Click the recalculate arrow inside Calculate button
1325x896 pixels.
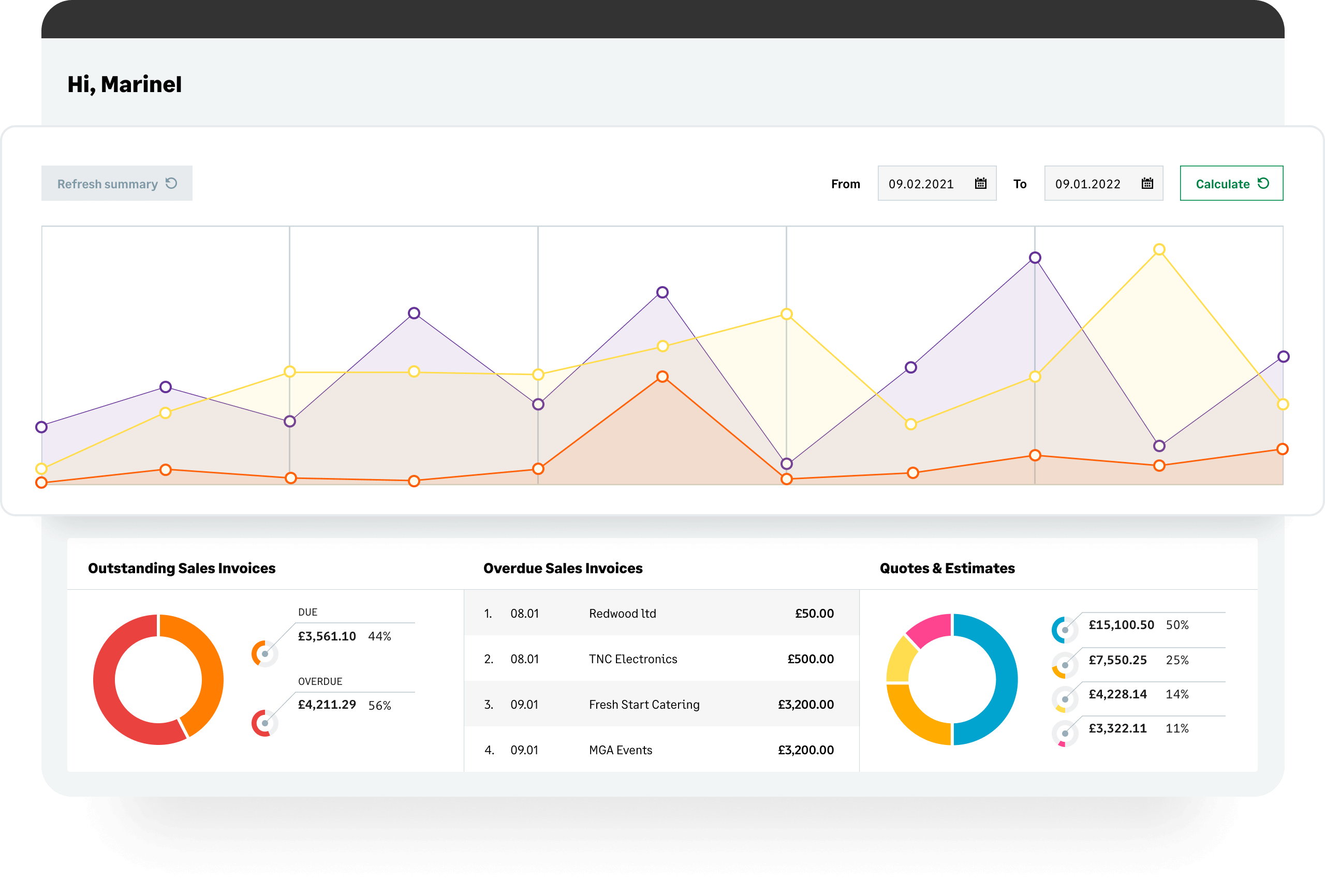(1264, 183)
